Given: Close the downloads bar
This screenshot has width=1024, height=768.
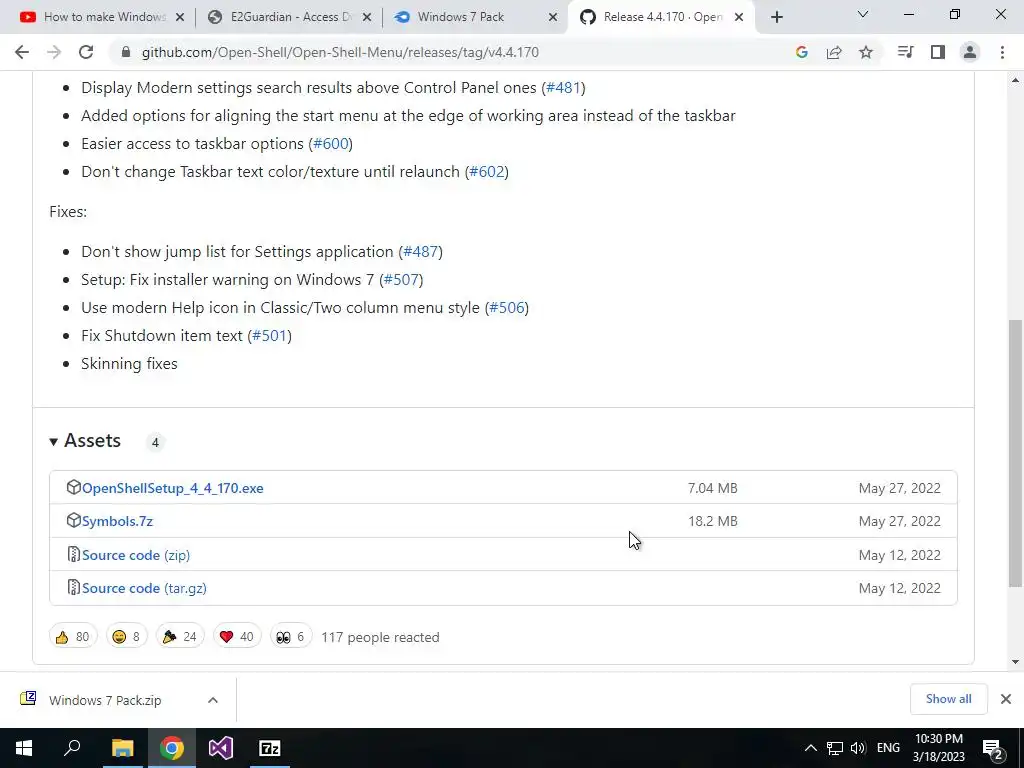Looking at the screenshot, I should [x=1006, y=699].
